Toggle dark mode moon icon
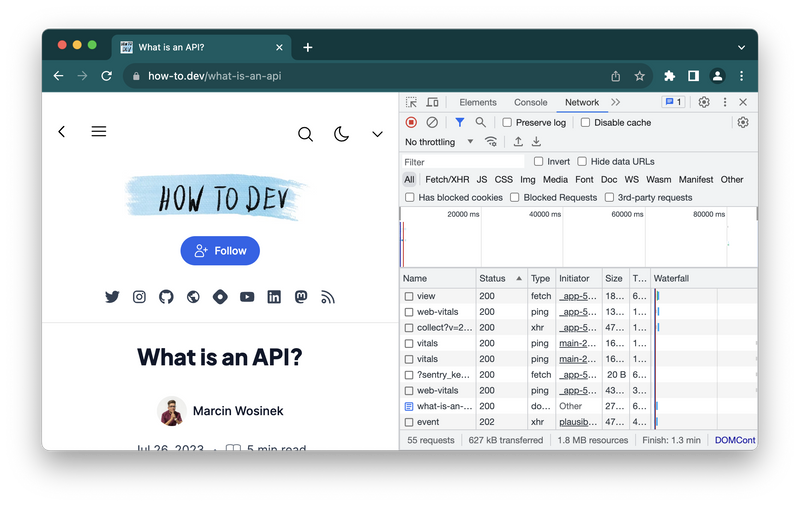This screenshot has height=506, width=800. (341, 133)
